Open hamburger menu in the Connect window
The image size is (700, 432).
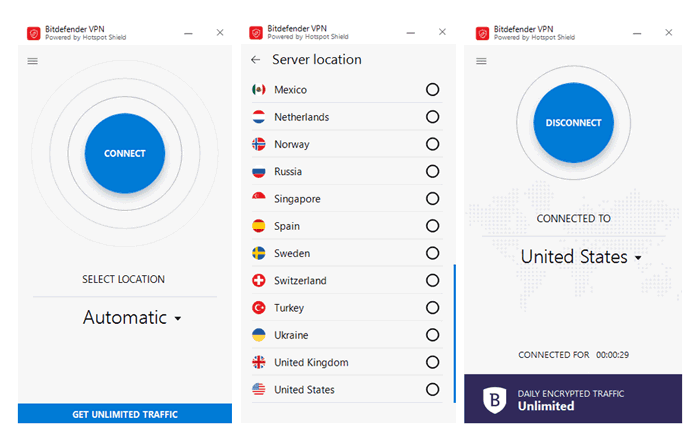point(33,61)
